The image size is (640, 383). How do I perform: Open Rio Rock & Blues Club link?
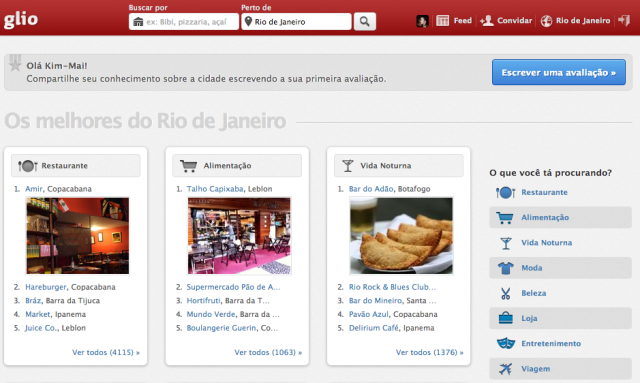[392, 287]
